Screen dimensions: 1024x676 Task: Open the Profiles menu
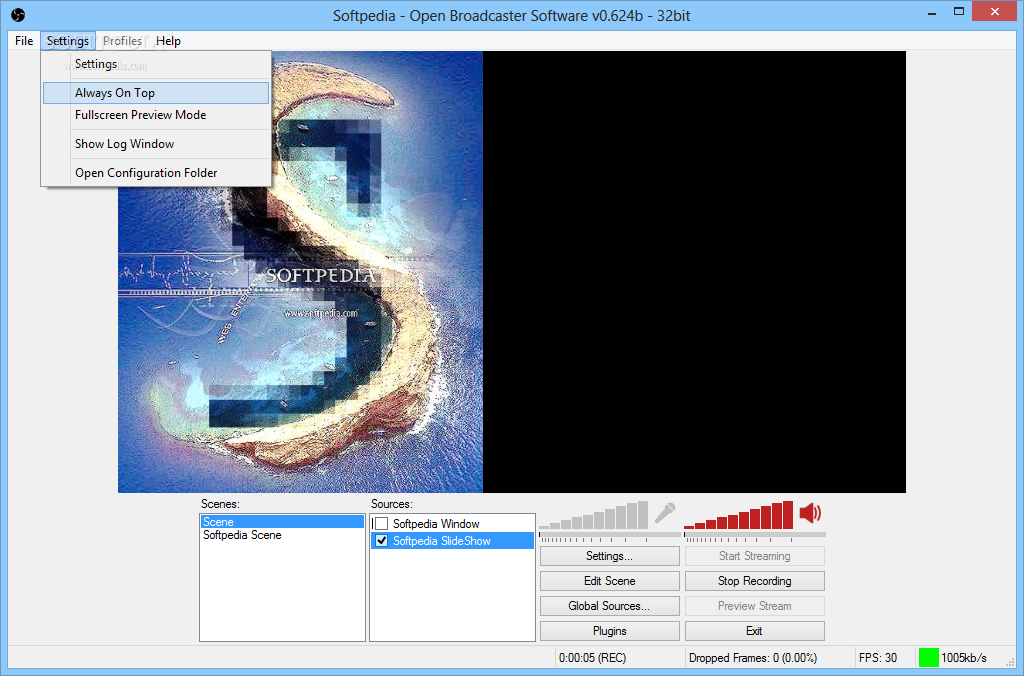(122, 40)
